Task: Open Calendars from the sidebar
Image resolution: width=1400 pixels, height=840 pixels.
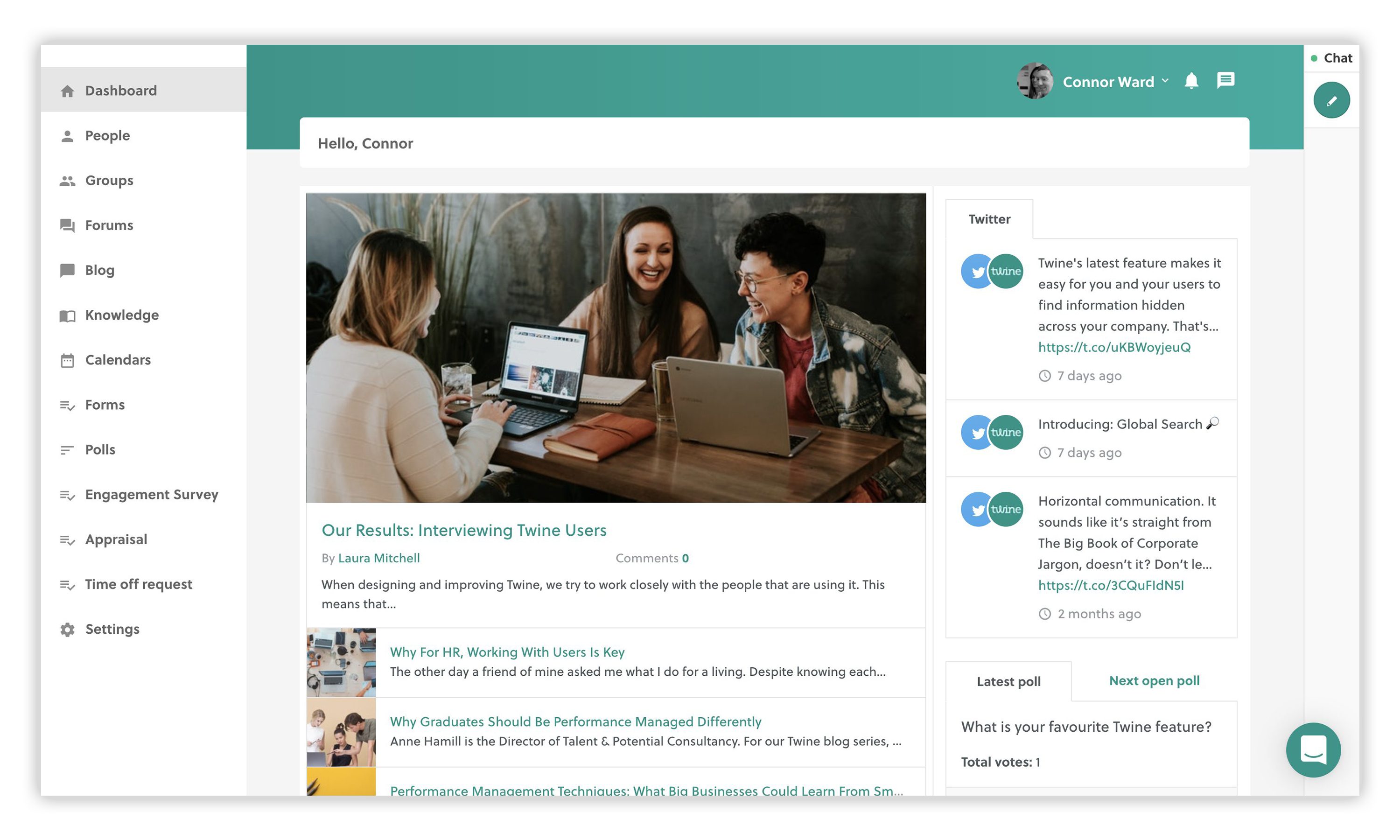Action: click(x=118, y=360)
